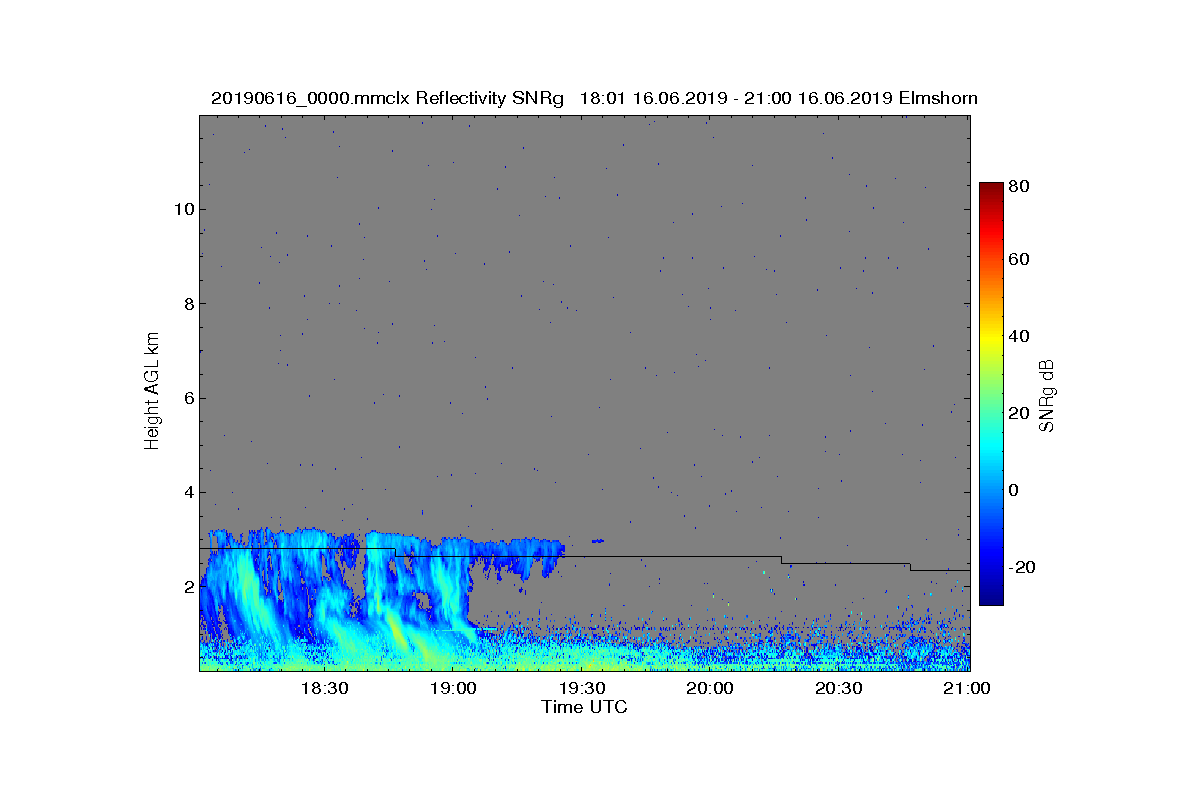
Task: Select the height tick label 8
Action: [x=187, y=304]
